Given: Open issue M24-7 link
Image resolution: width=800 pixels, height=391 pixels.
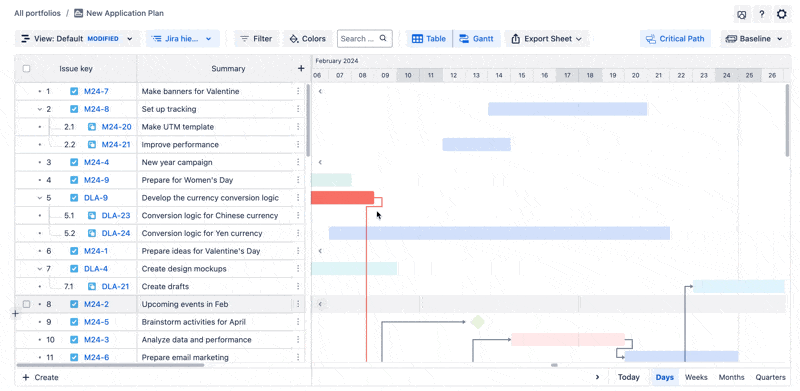Looking at the screenshot, I should (96, 91).
